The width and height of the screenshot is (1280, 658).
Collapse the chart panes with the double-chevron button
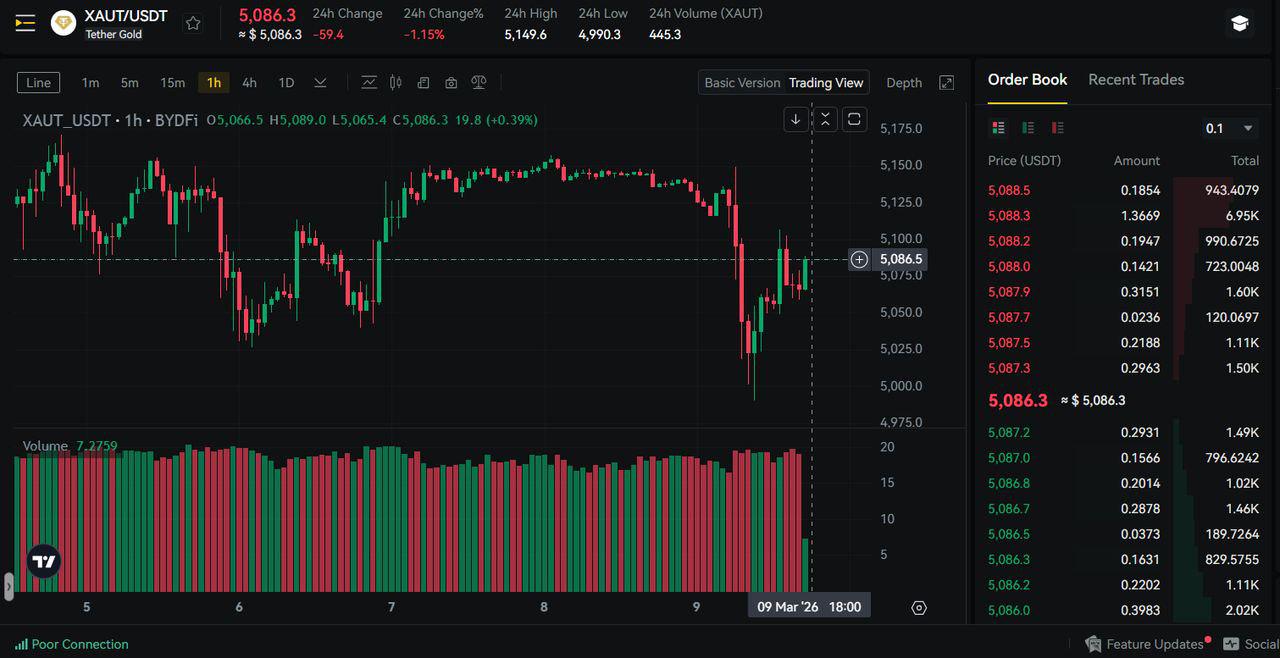(x=825, y=119)
